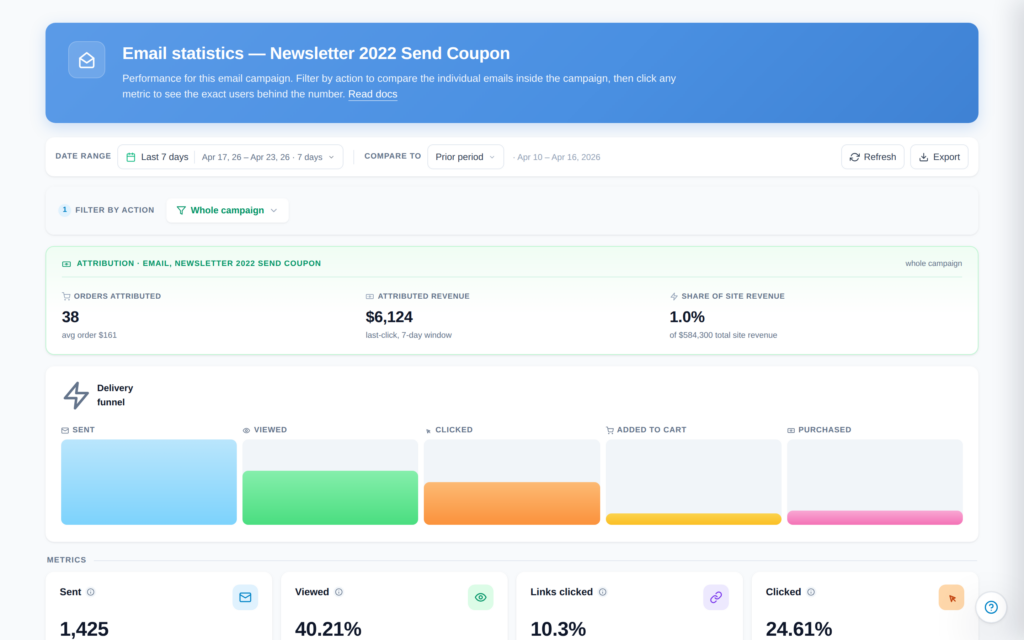Open the help question-mark button

coord(991,607)
